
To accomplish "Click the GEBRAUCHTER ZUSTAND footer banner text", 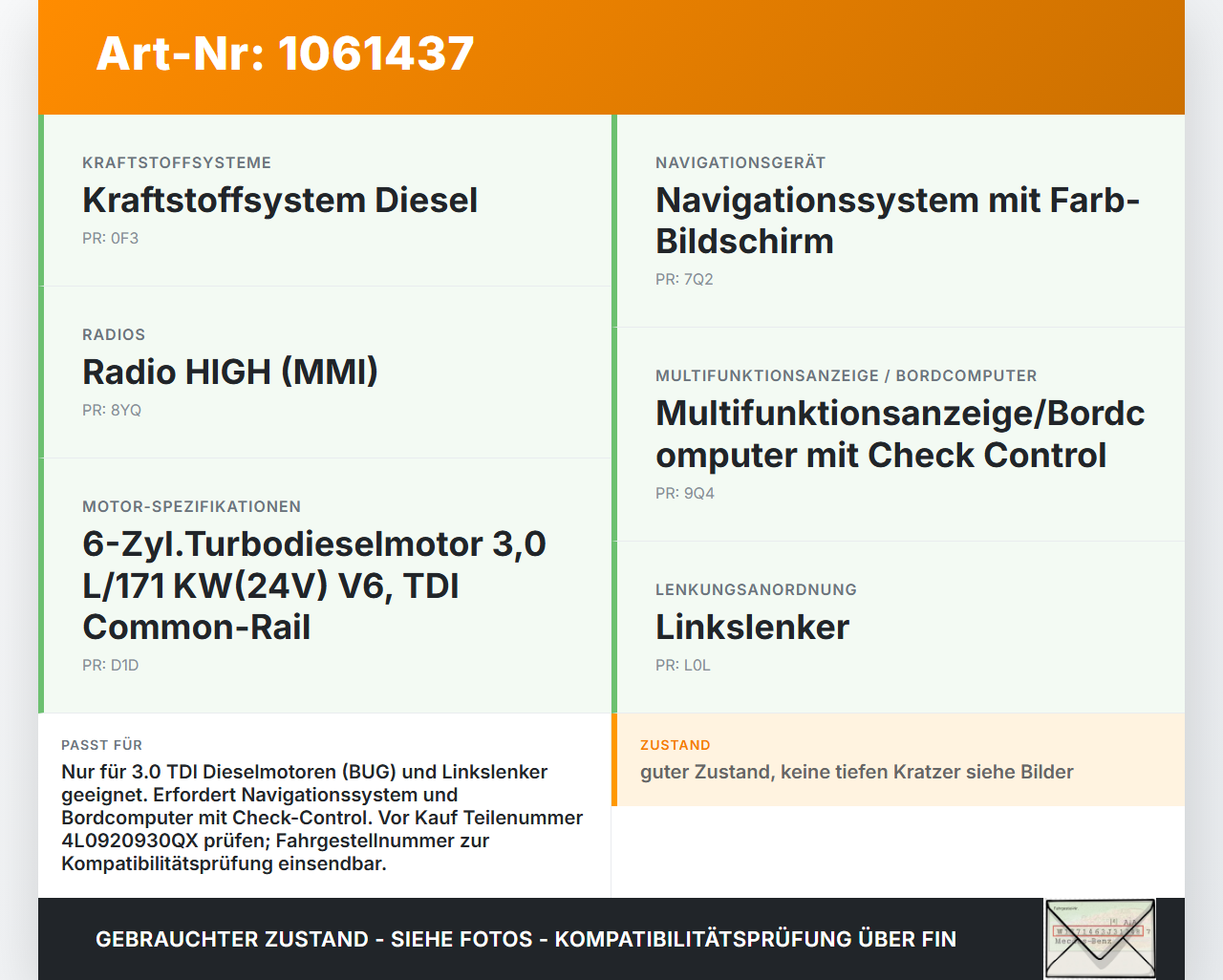I will pos(526,939).
